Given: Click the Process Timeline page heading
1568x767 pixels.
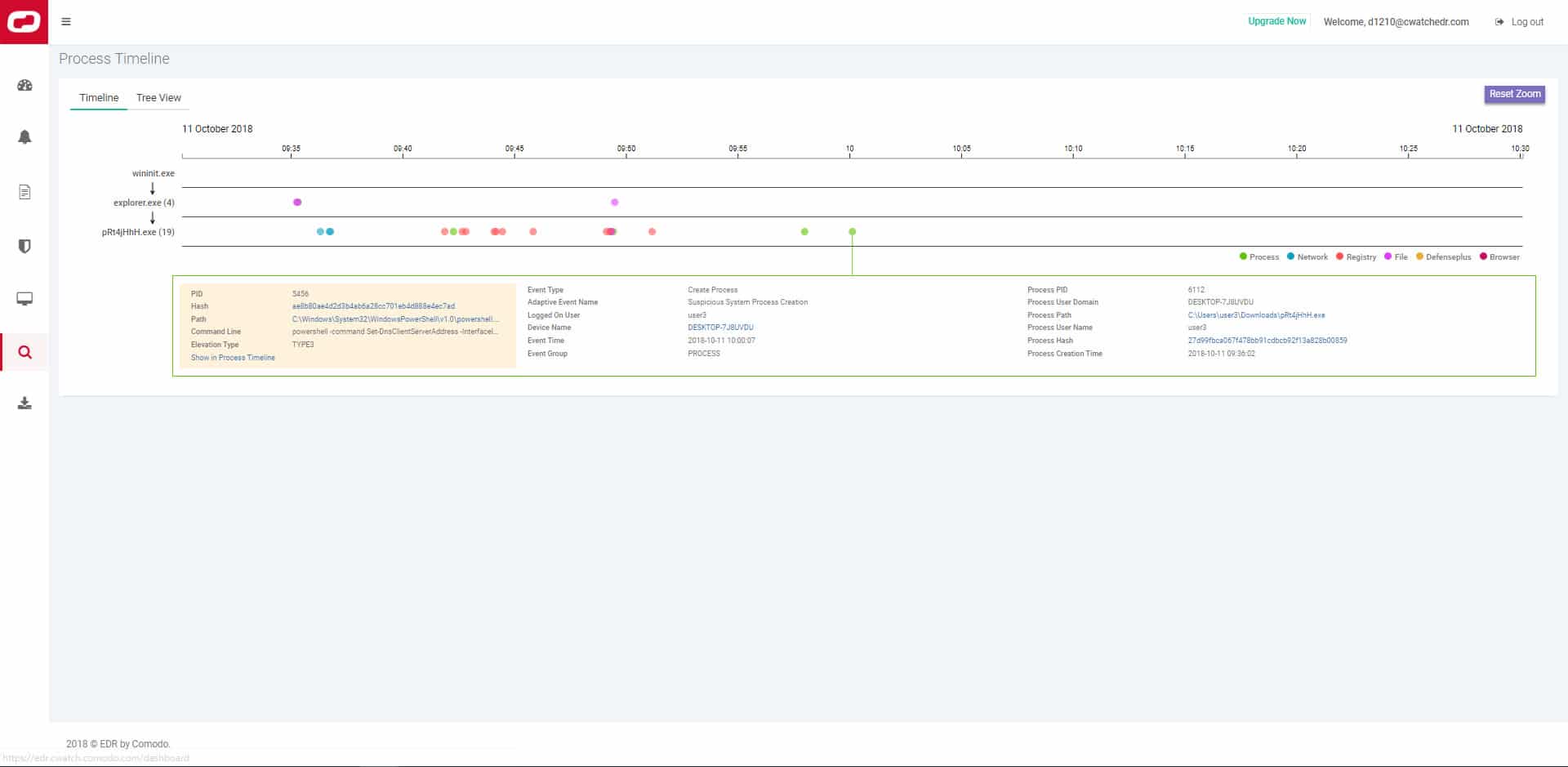Looking at the screenshot, I should [114, 59].
